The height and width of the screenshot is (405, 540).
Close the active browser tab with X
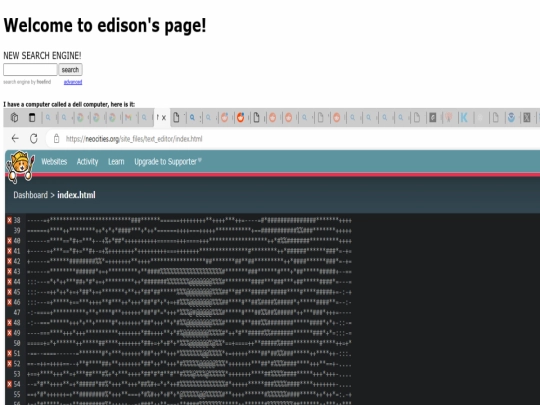point(164,118)
